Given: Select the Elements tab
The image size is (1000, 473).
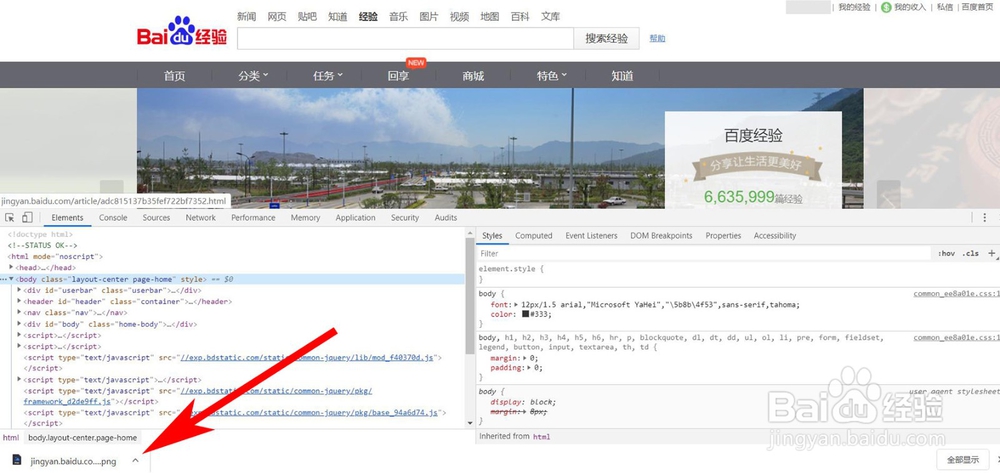Looking at the screenshot, I should pos(67,218).
